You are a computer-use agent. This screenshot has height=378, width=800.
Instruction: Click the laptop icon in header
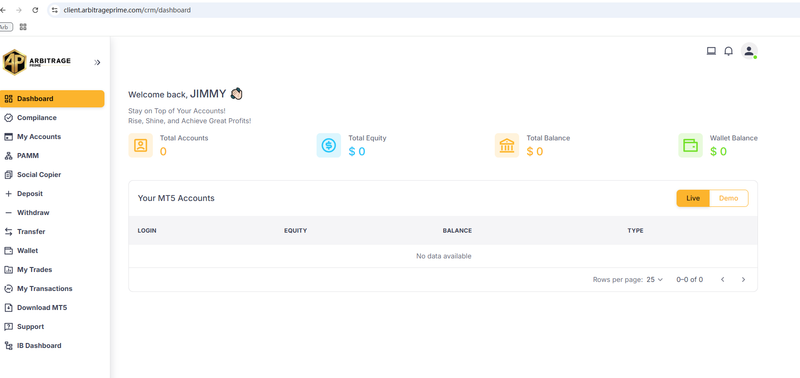(711, 51)
